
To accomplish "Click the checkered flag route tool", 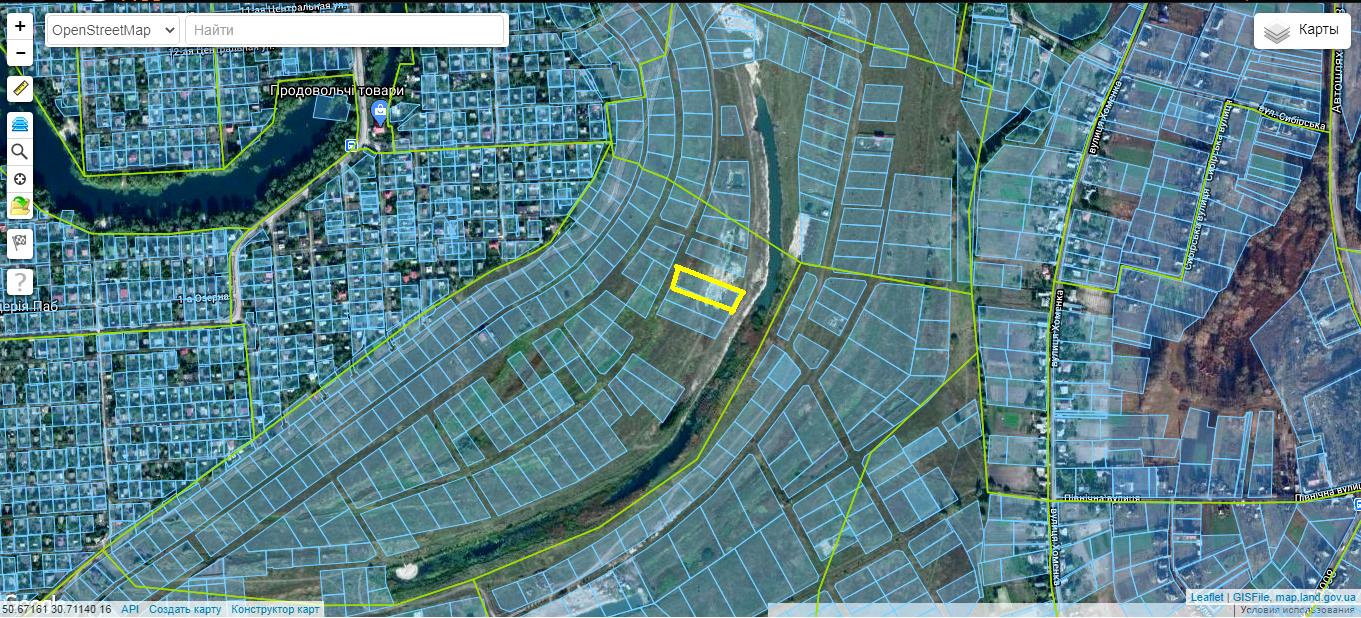I will (20, 243).
